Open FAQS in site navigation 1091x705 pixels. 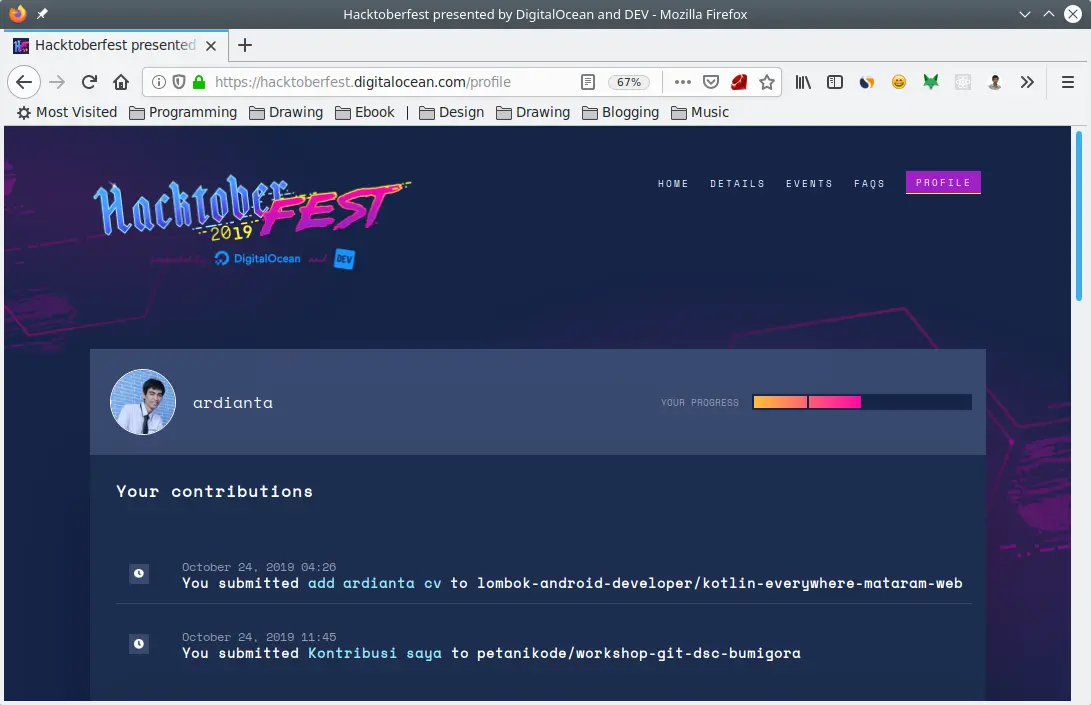pos(869,184)
